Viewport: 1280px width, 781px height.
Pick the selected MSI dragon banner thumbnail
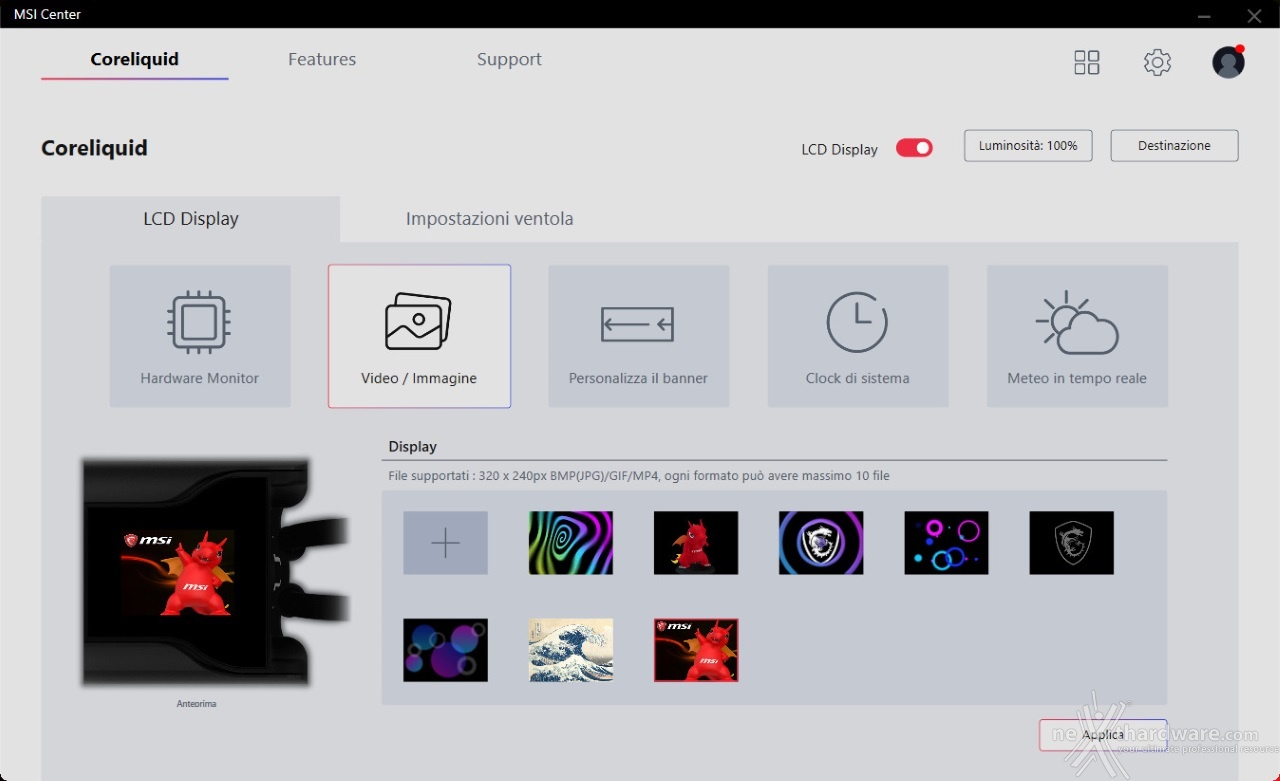696,650
